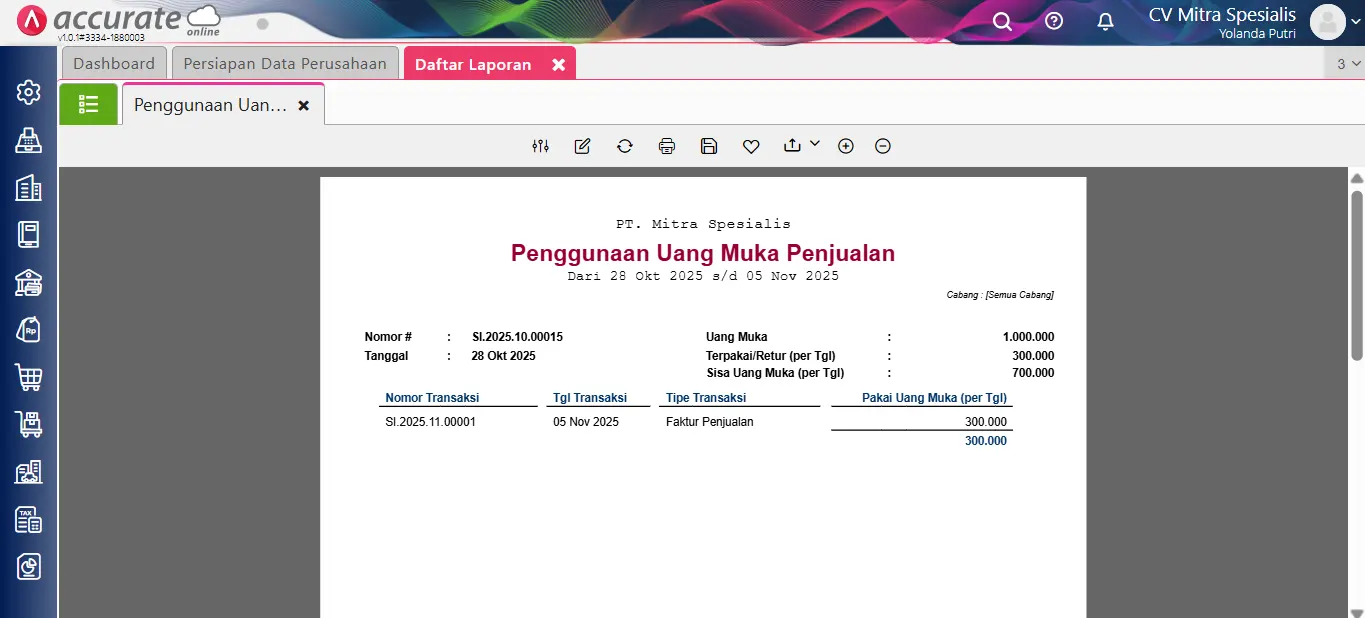Click the notifications bell icon

coord(1105,21)
